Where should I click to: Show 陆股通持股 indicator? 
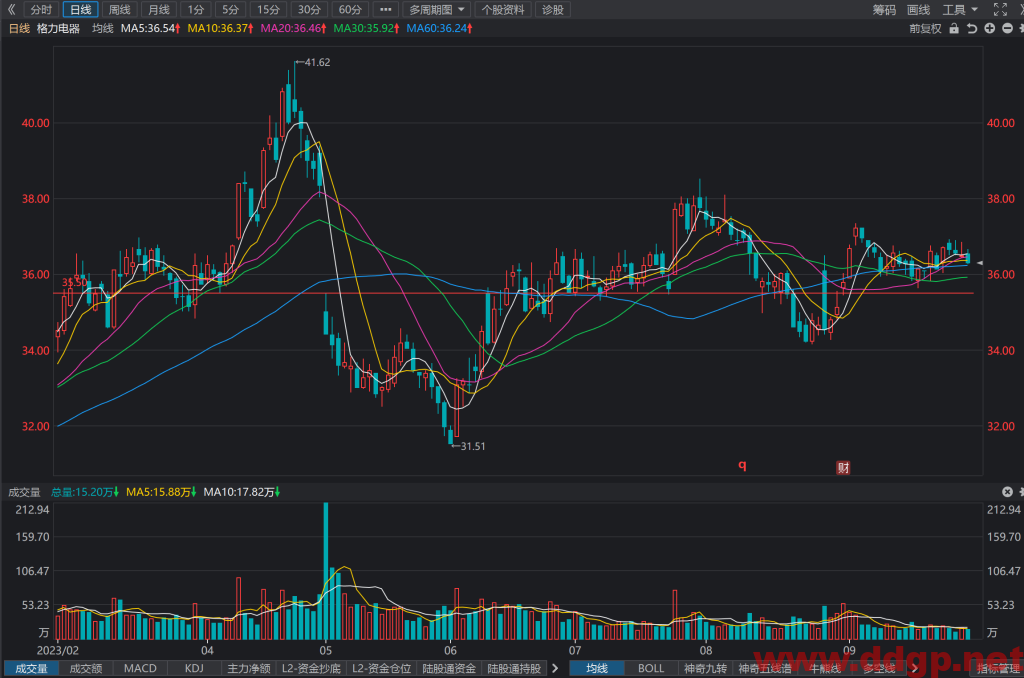coord(515,668)
